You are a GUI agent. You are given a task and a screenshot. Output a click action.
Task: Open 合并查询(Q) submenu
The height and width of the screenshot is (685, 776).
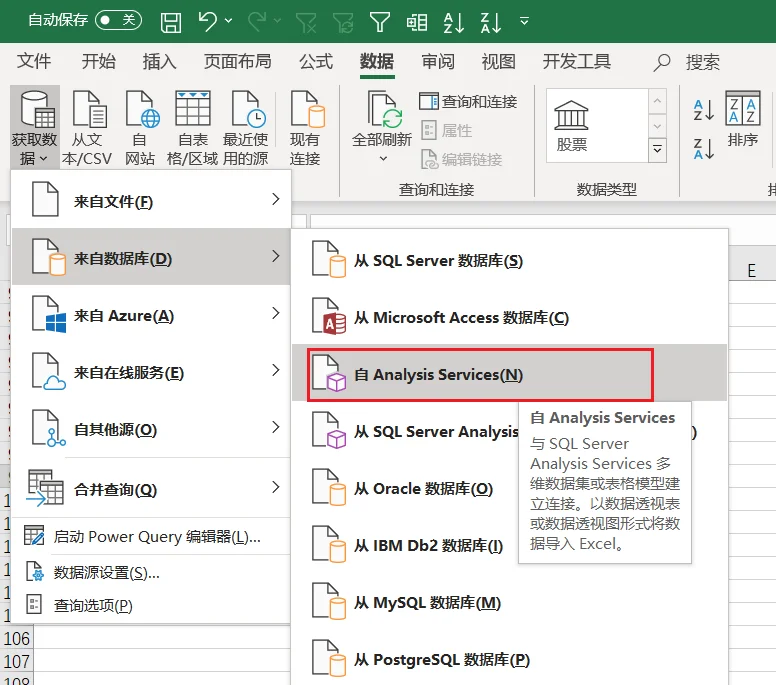pos(151,488)
